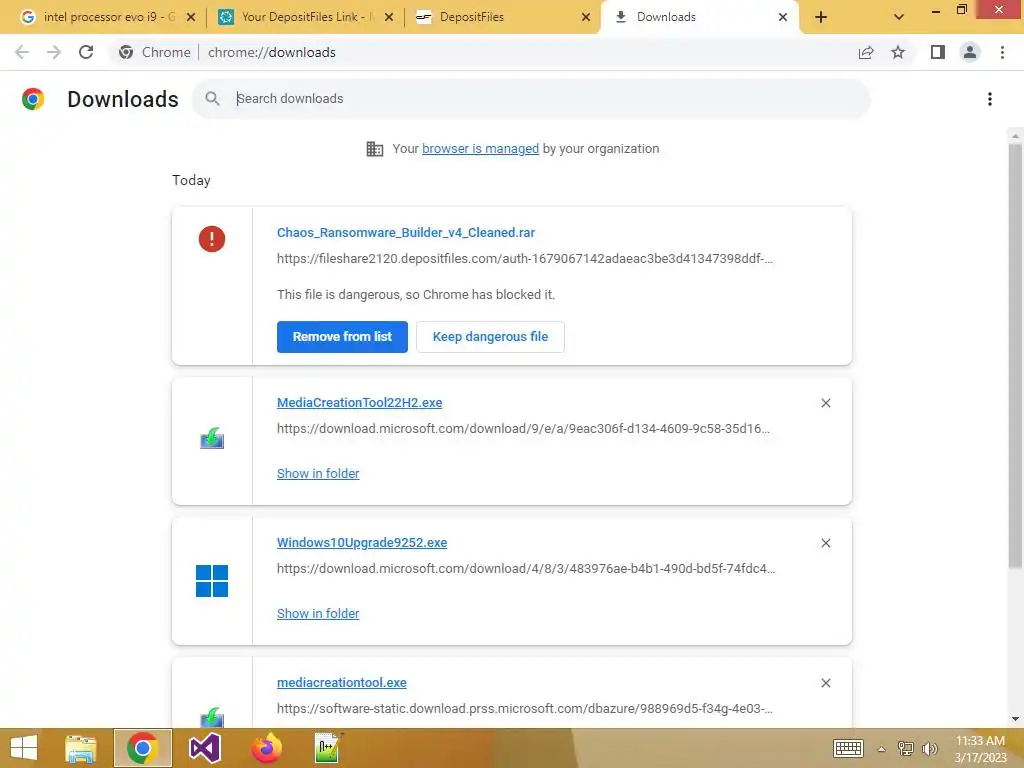Open a new tab with the plus button
The height and width of the screenshot is (768, 1024).
pyautogui.click(x=821, y=17)
